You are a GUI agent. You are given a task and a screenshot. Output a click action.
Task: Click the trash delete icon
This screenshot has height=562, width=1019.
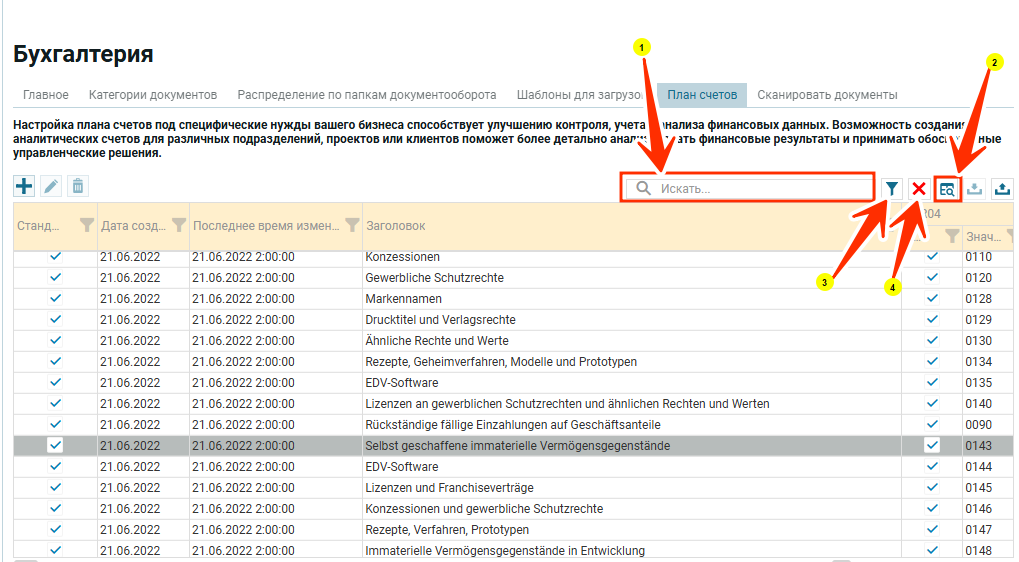tap(78, 186)
